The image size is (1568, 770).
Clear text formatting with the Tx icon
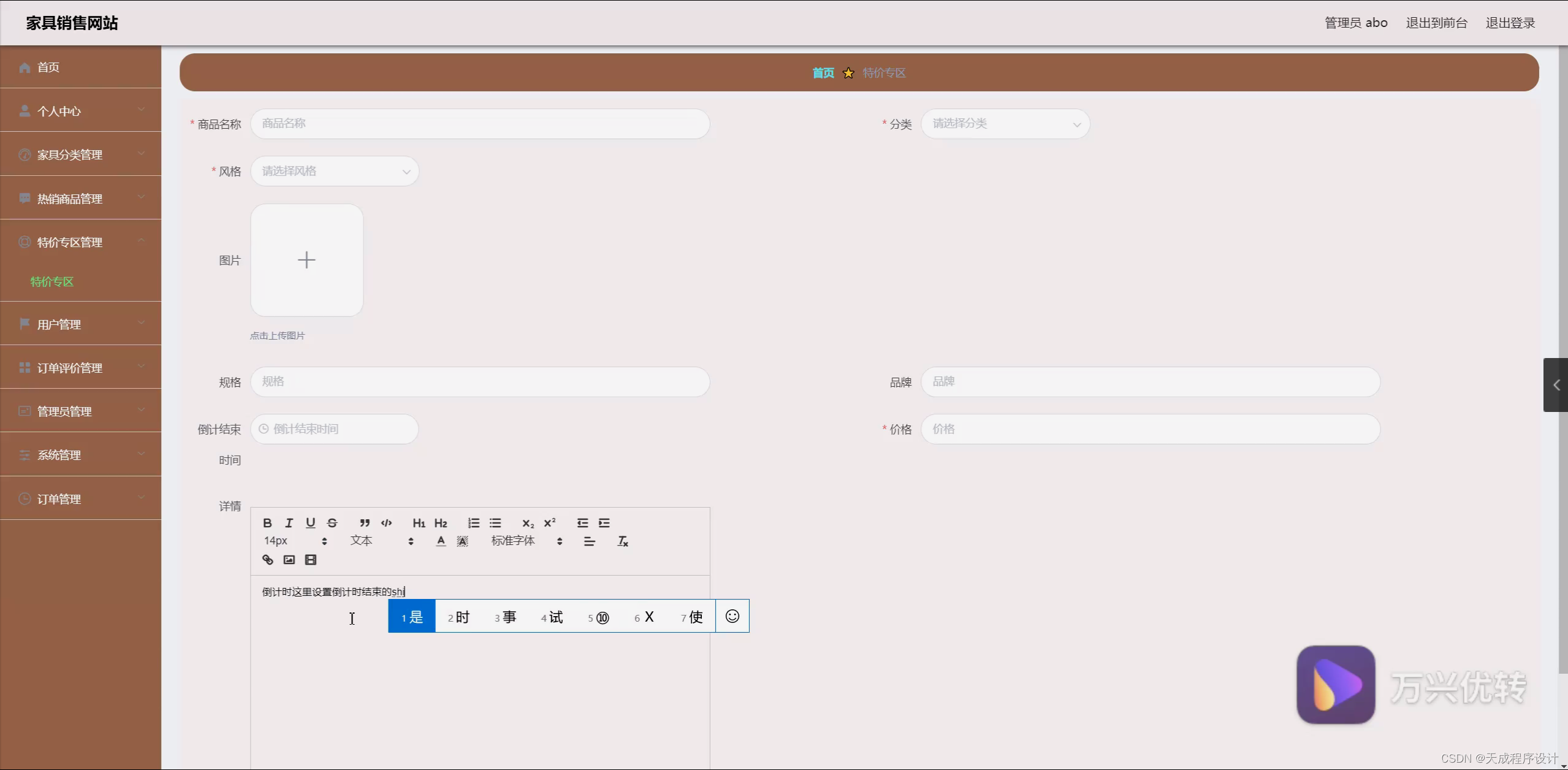pos(623,541)
